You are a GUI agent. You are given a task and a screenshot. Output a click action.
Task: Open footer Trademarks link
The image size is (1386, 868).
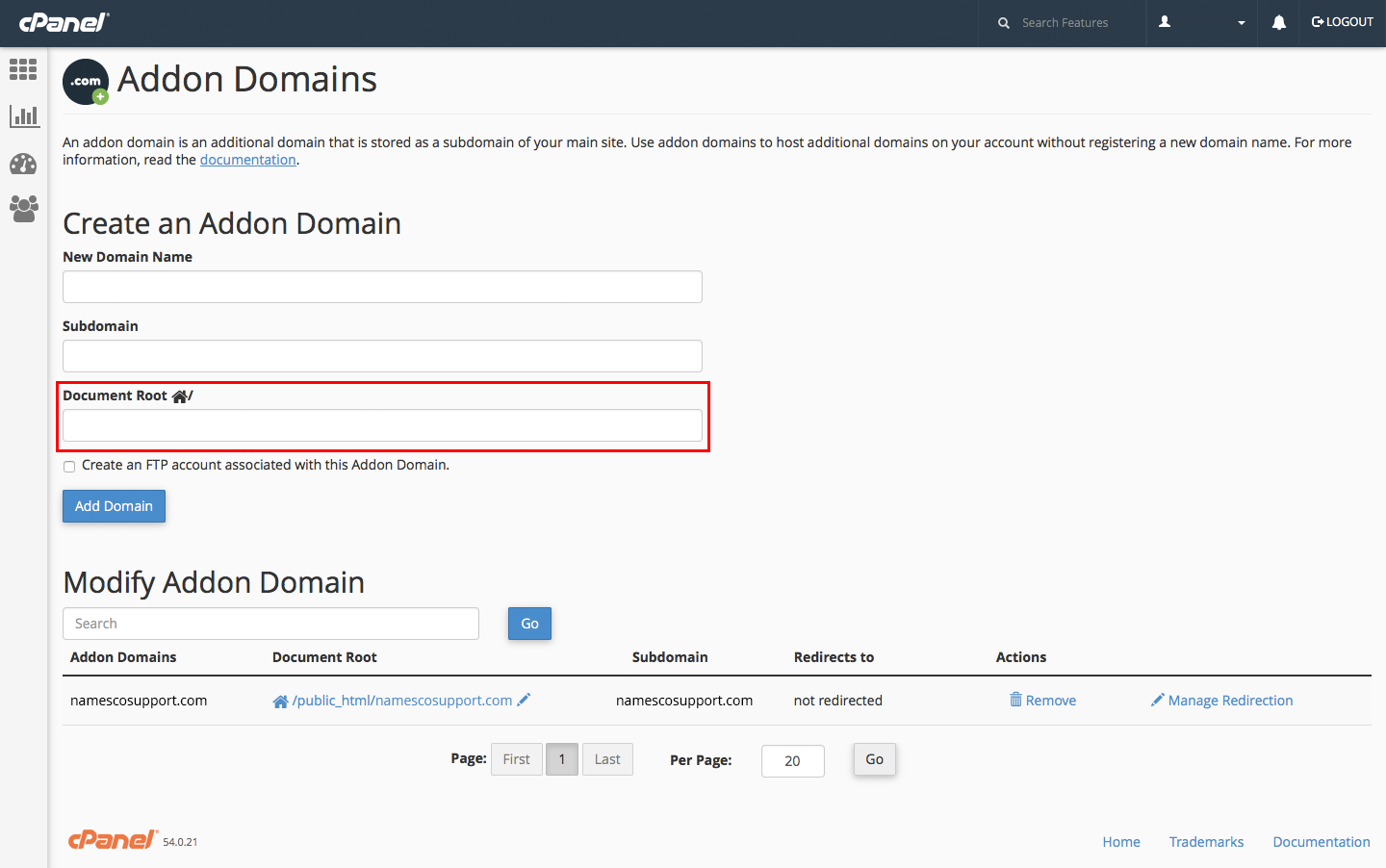[1206, 842]
